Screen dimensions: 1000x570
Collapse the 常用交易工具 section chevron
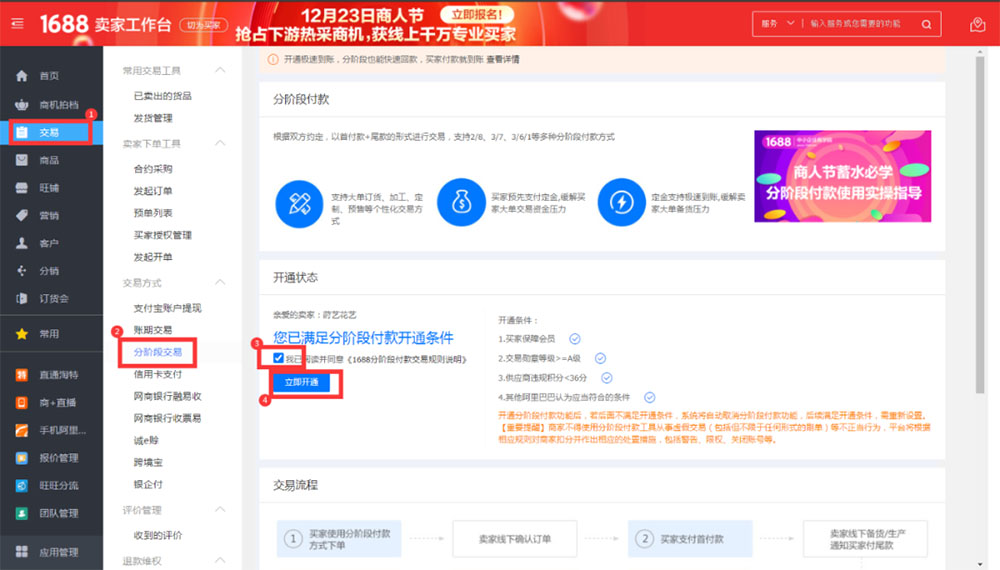coord(220,70)
